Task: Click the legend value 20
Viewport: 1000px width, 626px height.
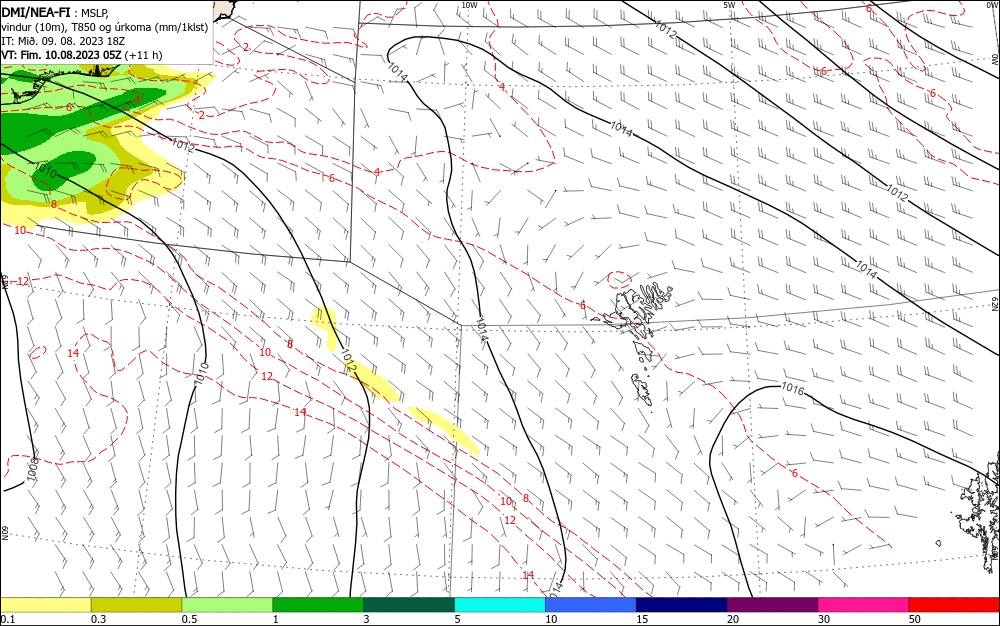Action: [x=733, y=619]
